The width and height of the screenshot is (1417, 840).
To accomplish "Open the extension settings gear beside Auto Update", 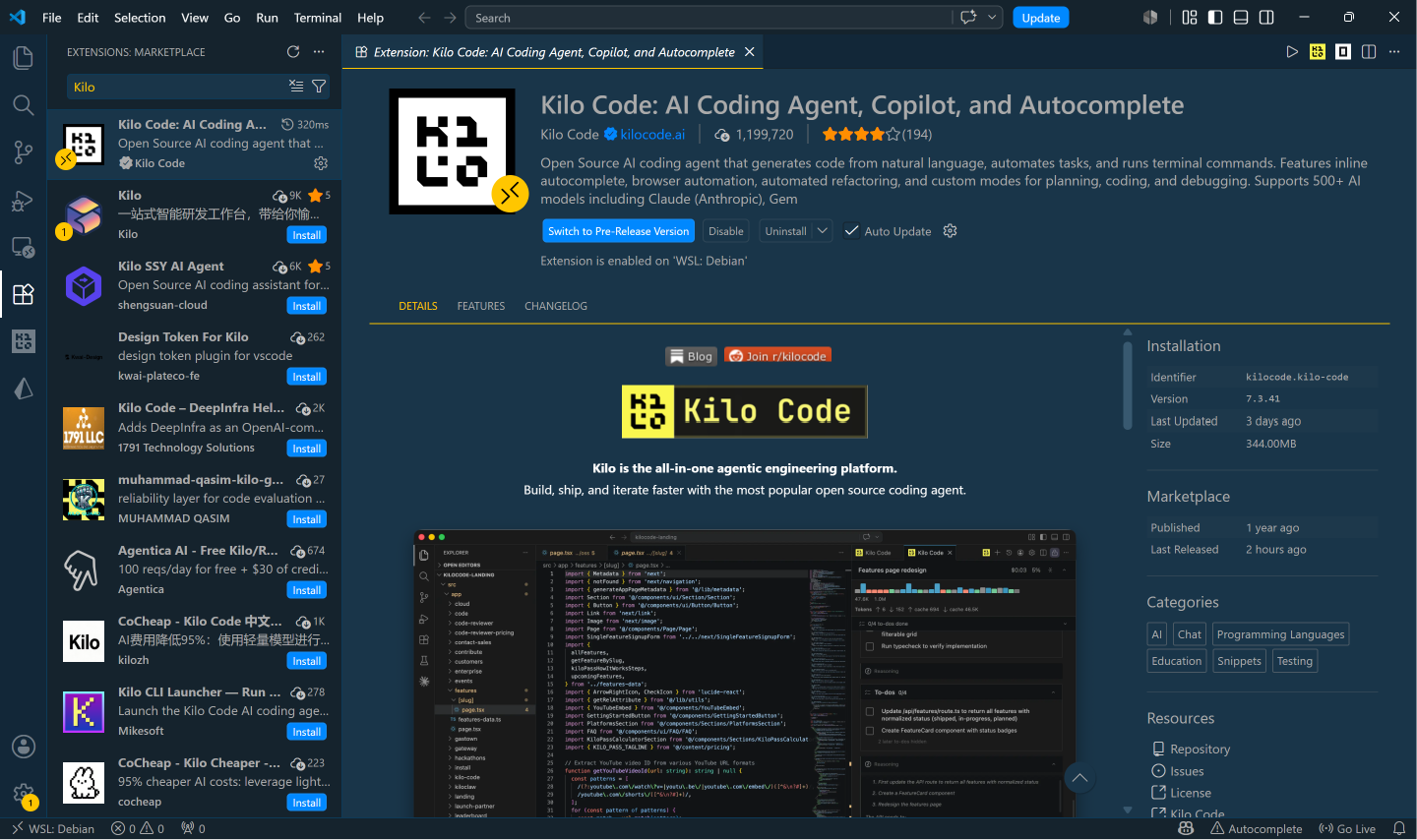I will 950,231.
